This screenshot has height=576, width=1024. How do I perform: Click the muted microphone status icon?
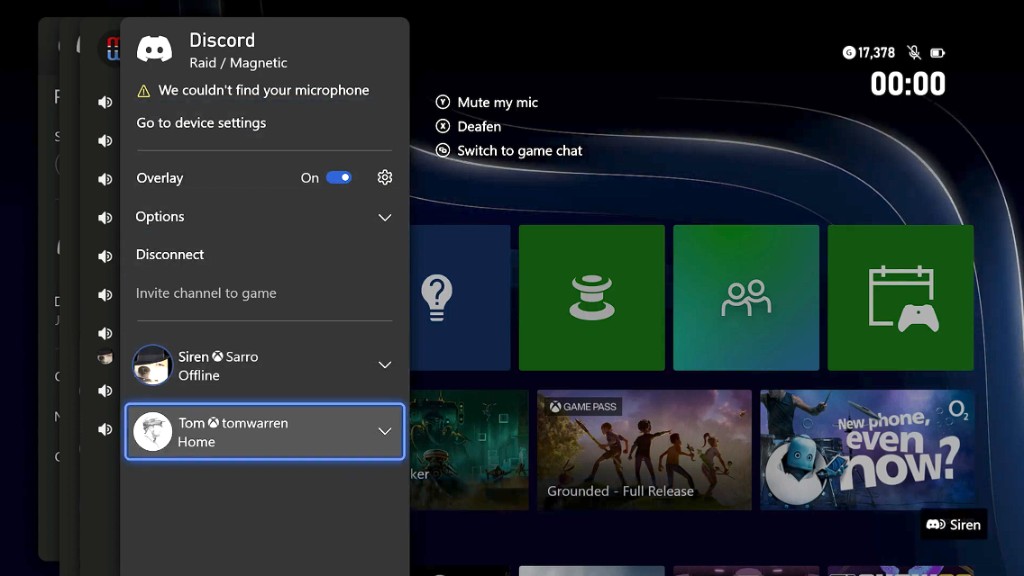pyautogui.click(x=914, y=53)
